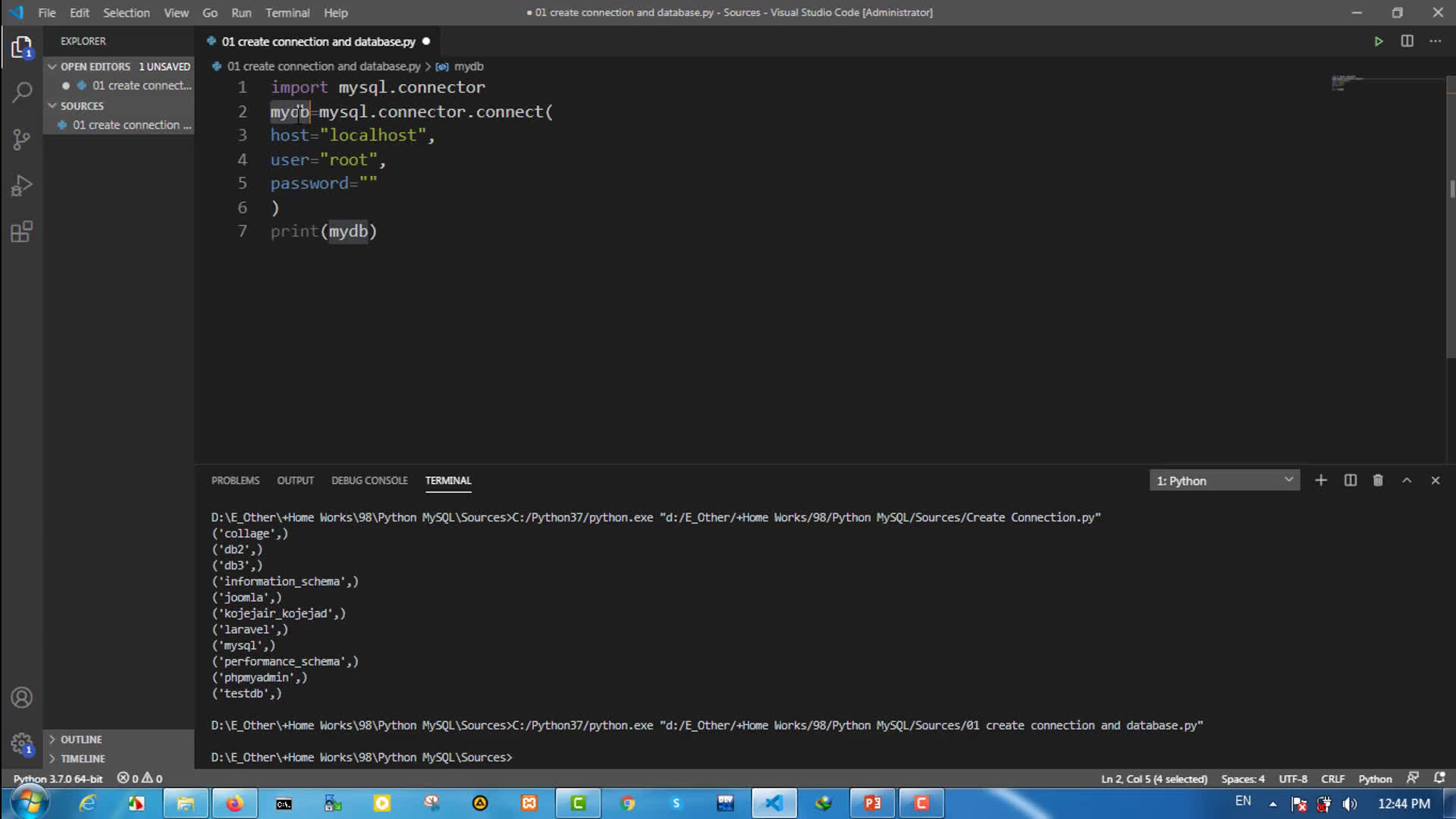
Task: Collapse the Sources folder section
Action: [x=119, y=105]
